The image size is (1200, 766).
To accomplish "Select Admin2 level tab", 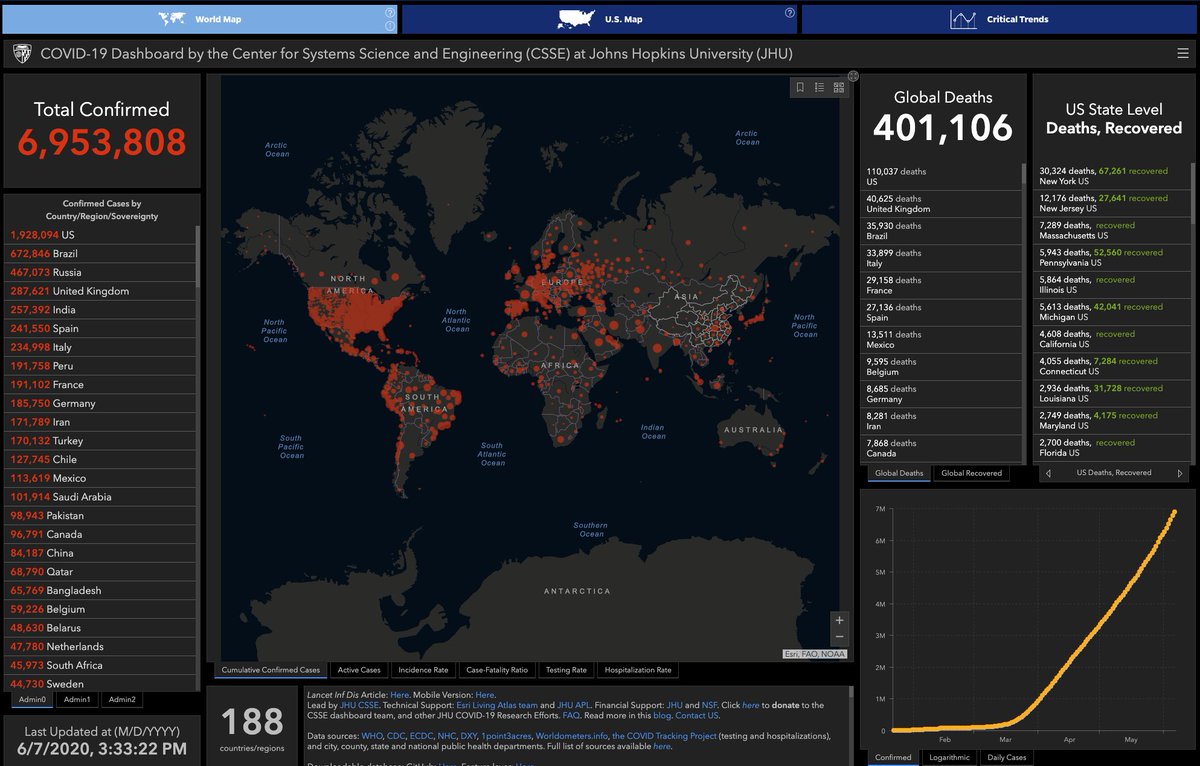I will [122, 699].
